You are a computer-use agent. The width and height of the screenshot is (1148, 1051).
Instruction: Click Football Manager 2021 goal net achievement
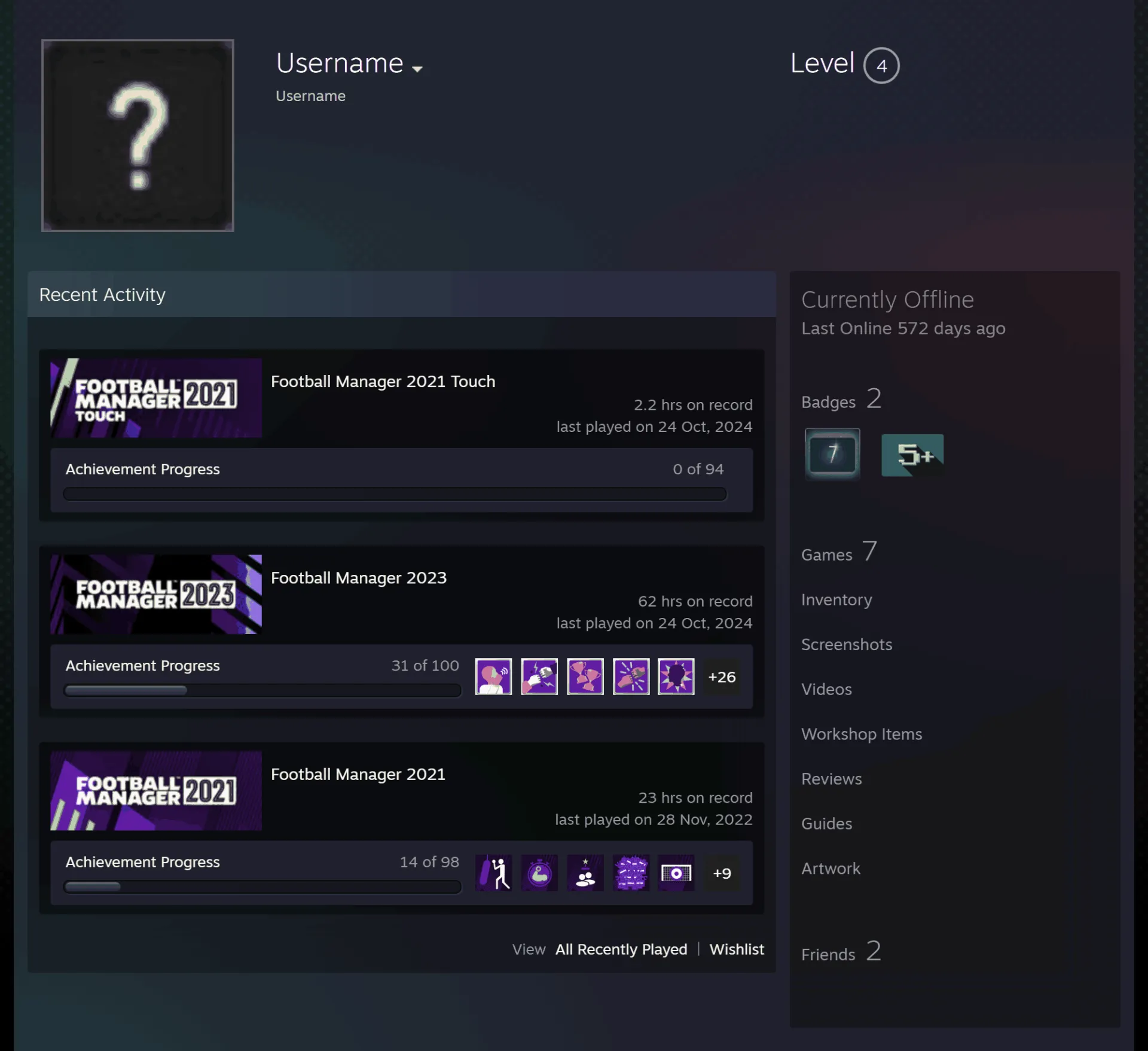[x=676, y=873]
